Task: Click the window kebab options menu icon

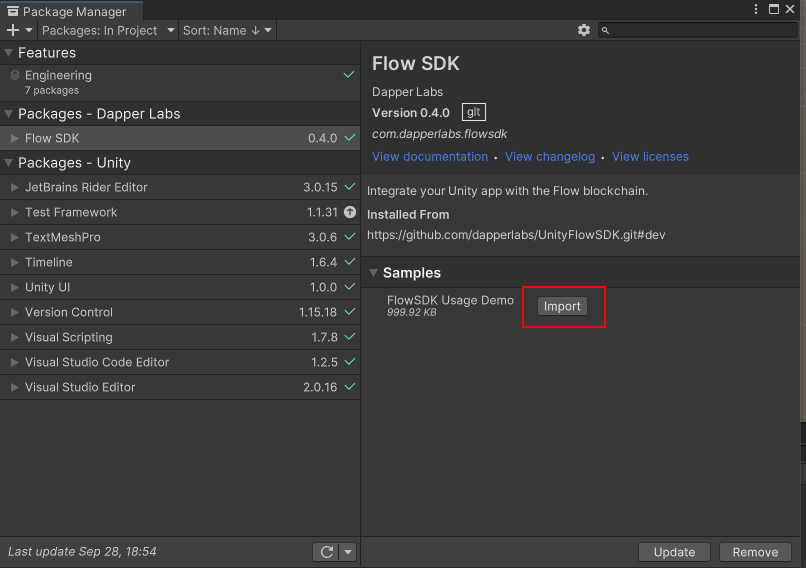Action: (x=755, y=10)
